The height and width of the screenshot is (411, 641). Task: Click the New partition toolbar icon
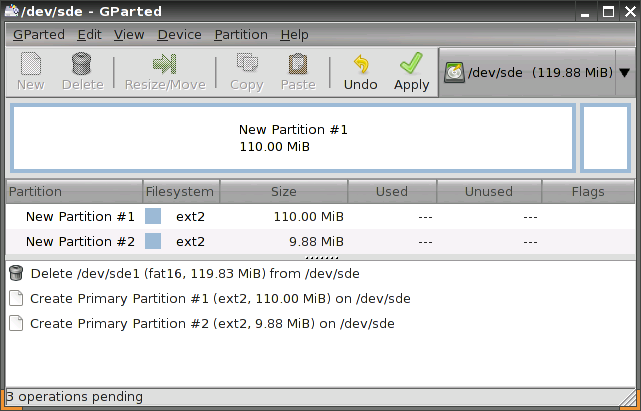point(31,66)
